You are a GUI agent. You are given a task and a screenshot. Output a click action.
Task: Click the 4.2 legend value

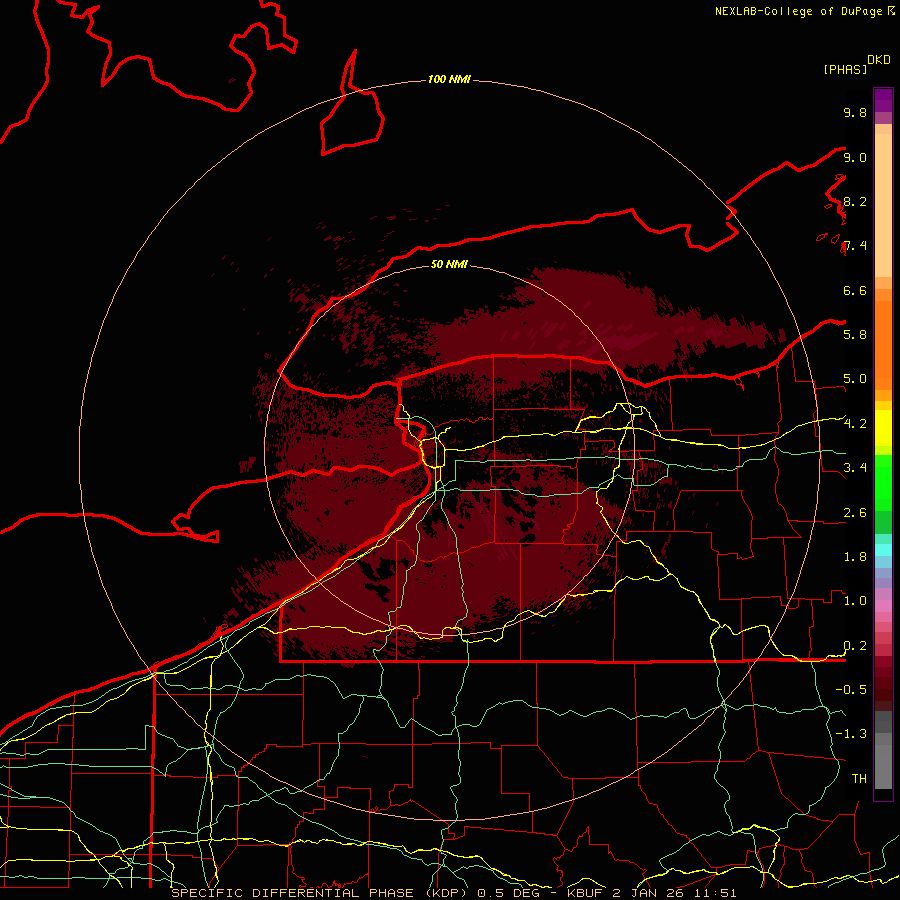click(855, 424)
